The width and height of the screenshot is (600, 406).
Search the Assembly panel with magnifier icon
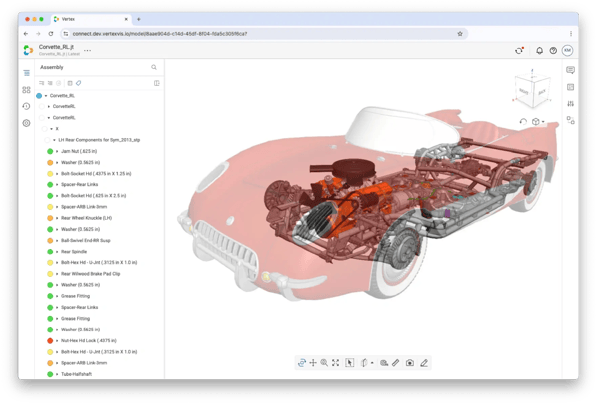(x=154, y=67)
